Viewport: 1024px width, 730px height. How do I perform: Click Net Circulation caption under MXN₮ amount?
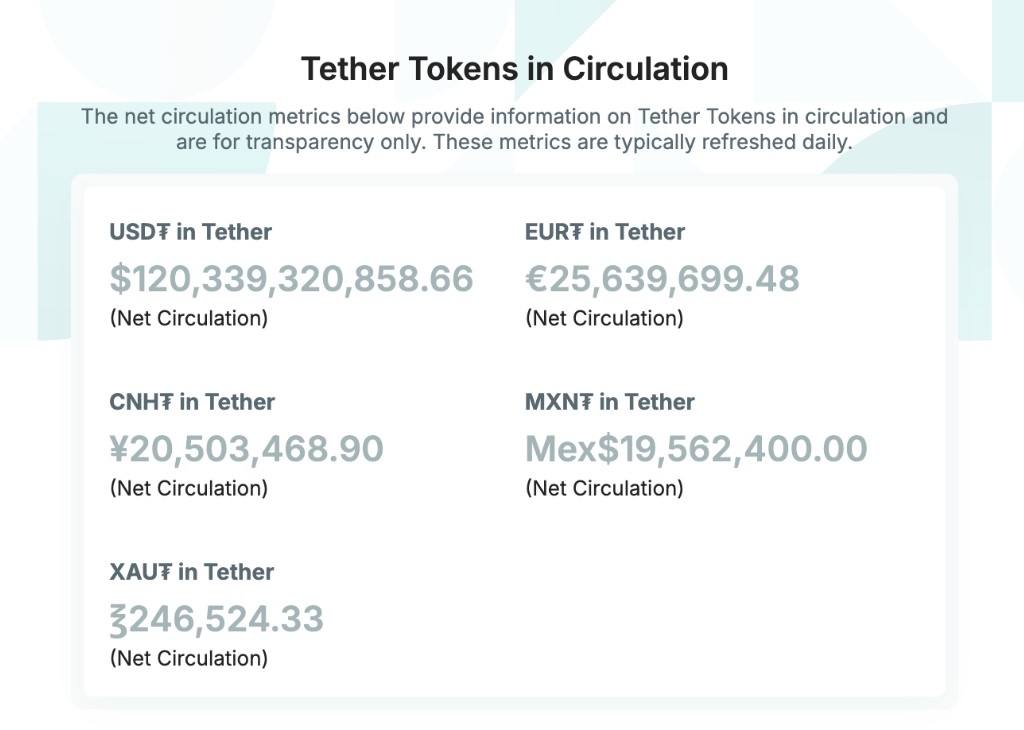point(604,489)
